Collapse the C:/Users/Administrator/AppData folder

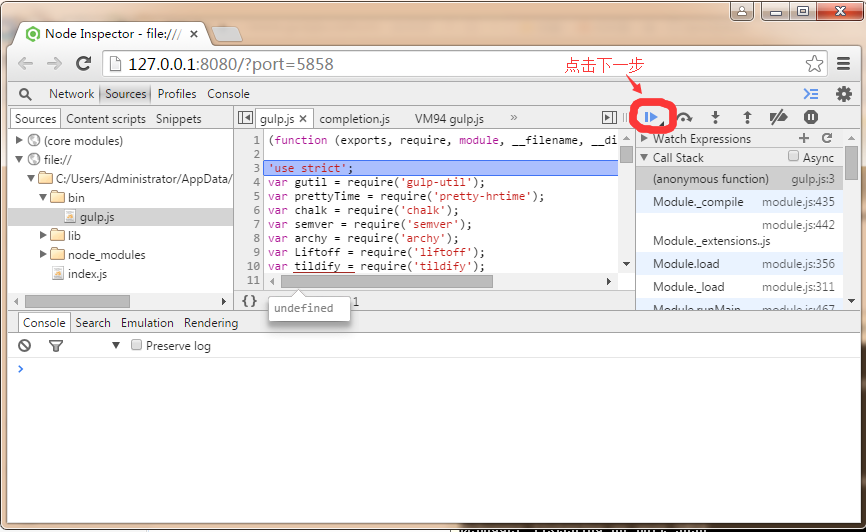click(31, 178)
